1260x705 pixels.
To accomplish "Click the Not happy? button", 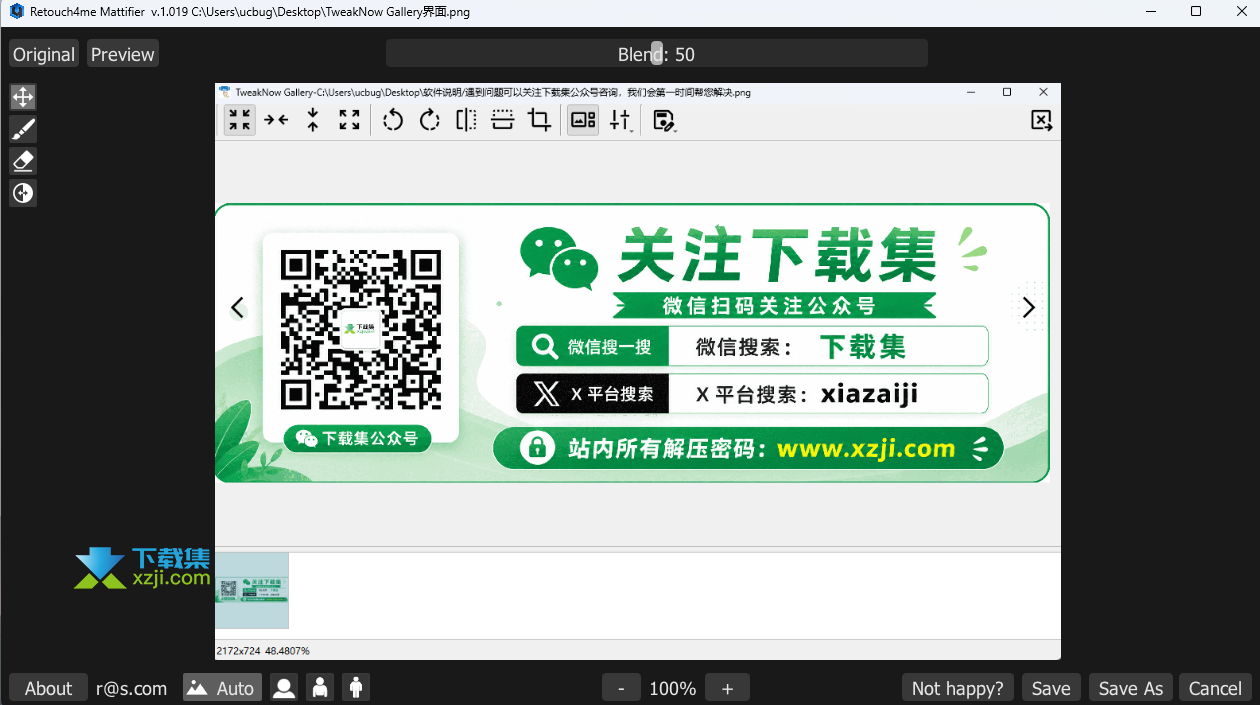I will tap(958, 688).
